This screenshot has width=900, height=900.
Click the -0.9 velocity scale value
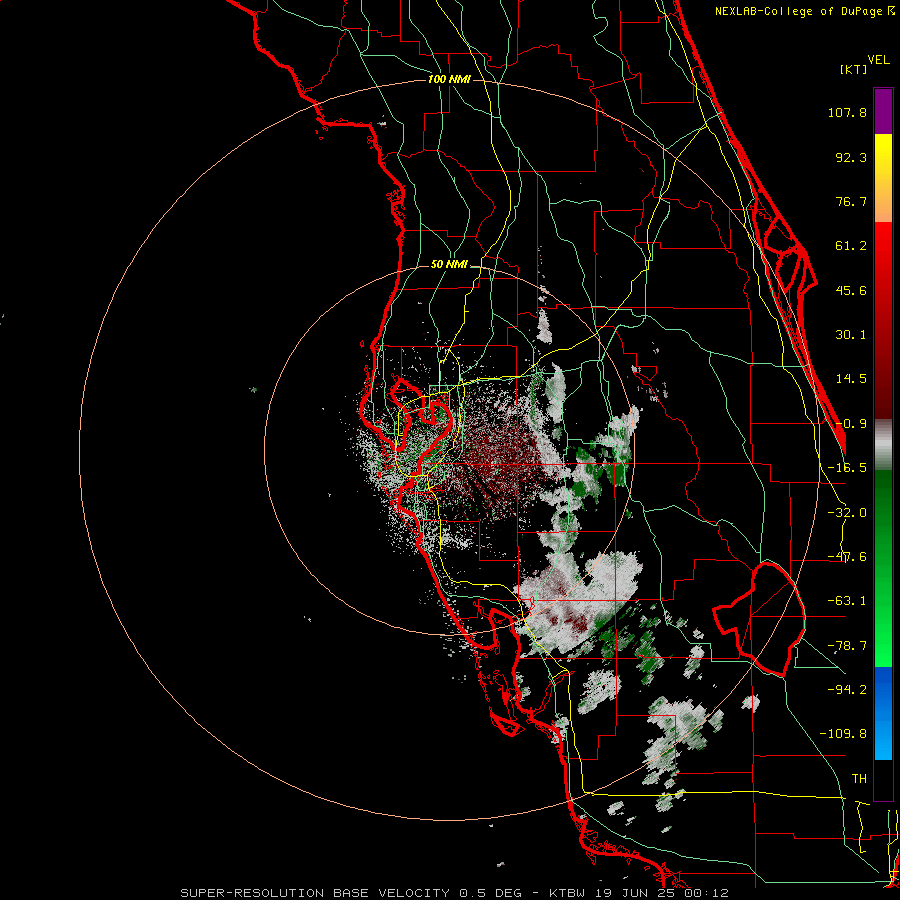pyautogui.click(x=851, y=424)
